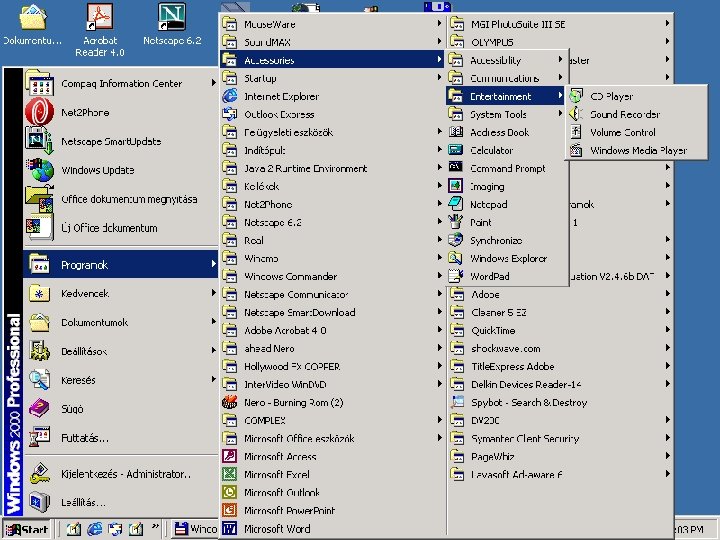
Task: Open the Java 2 Runtime Environment folder
Action: click(x=332, y=168)
